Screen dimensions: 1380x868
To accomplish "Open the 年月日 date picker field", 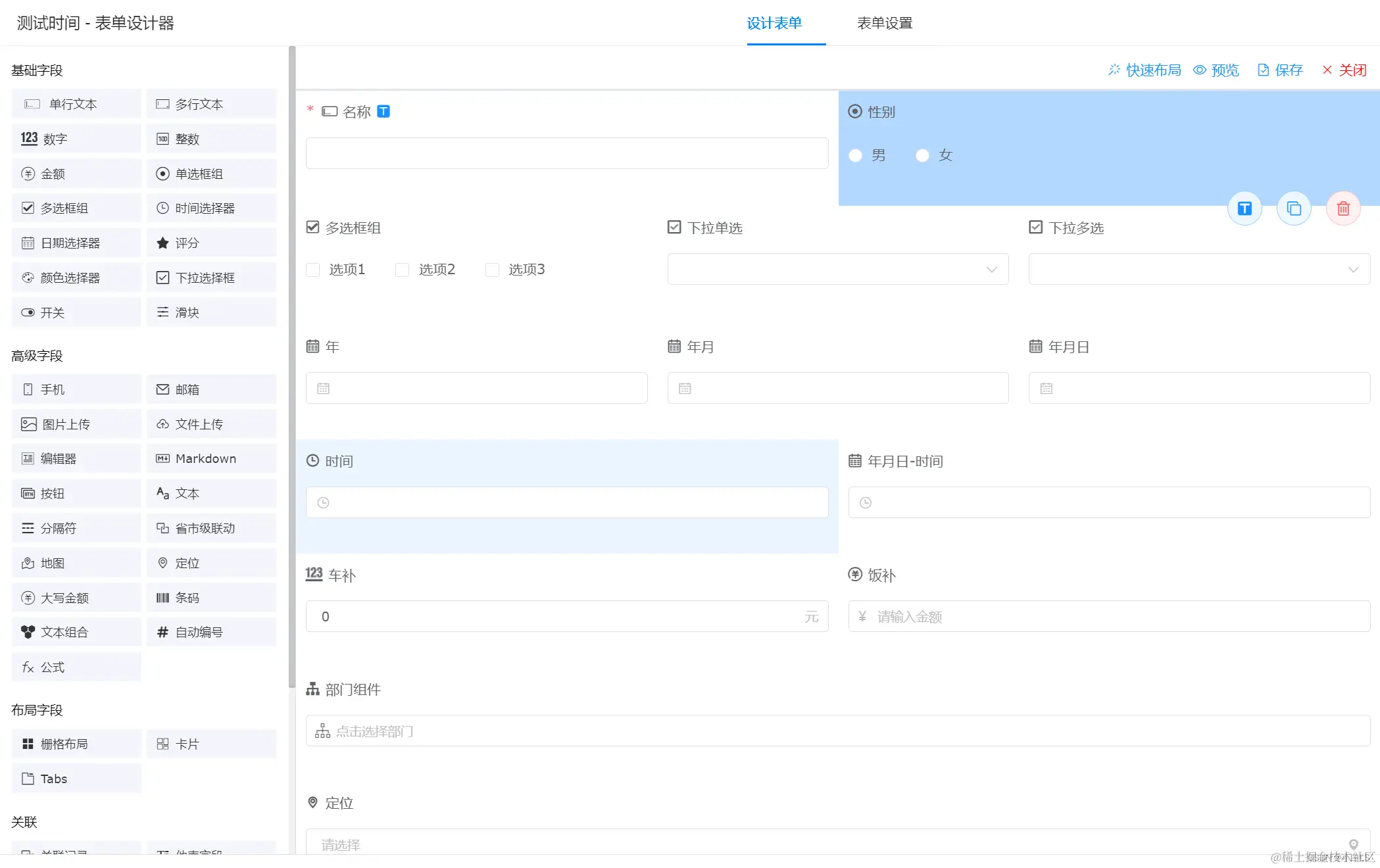I will pyautogui.click(x=1198, y=388).
